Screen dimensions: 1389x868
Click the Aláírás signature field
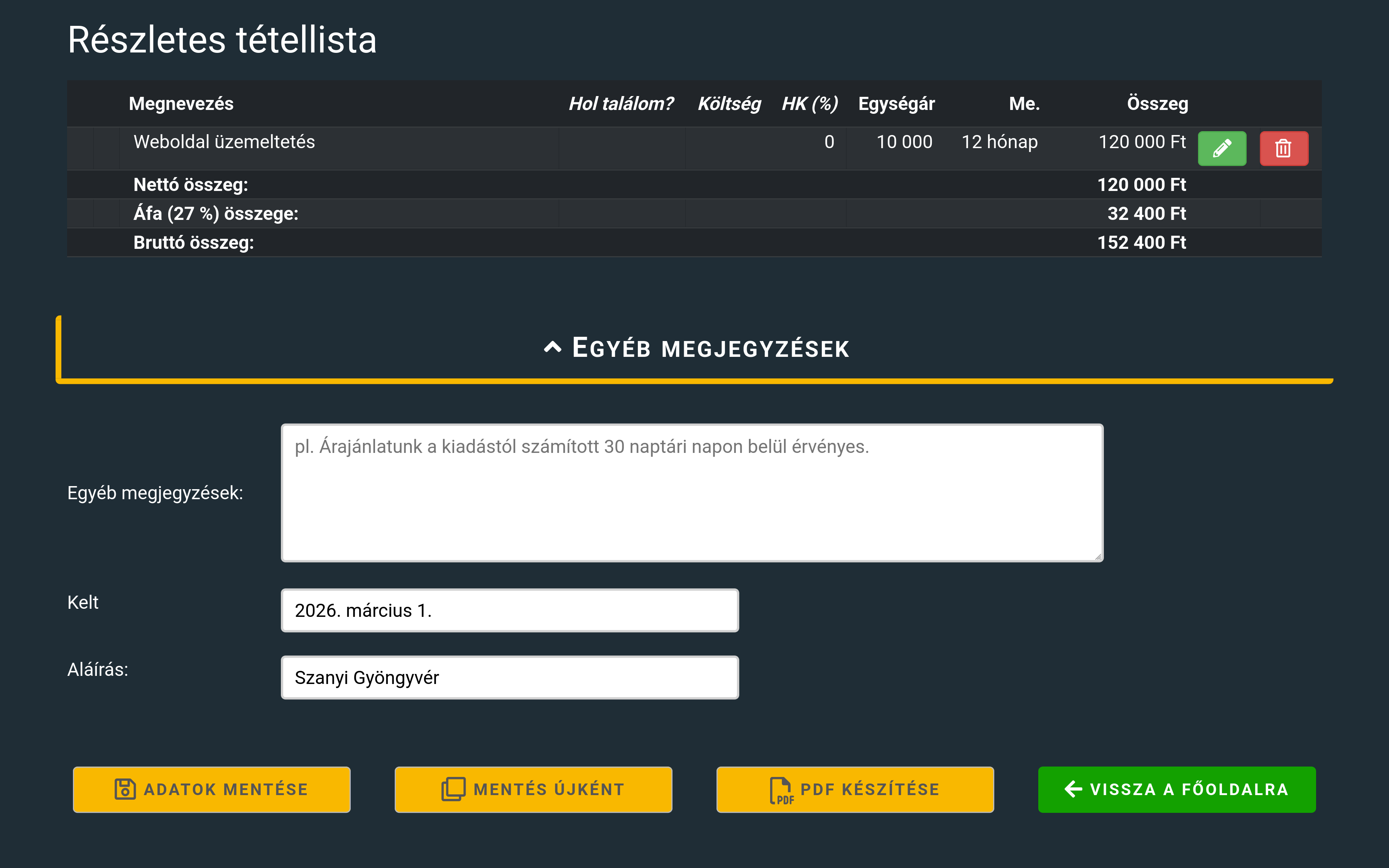[x=510, y=677]
